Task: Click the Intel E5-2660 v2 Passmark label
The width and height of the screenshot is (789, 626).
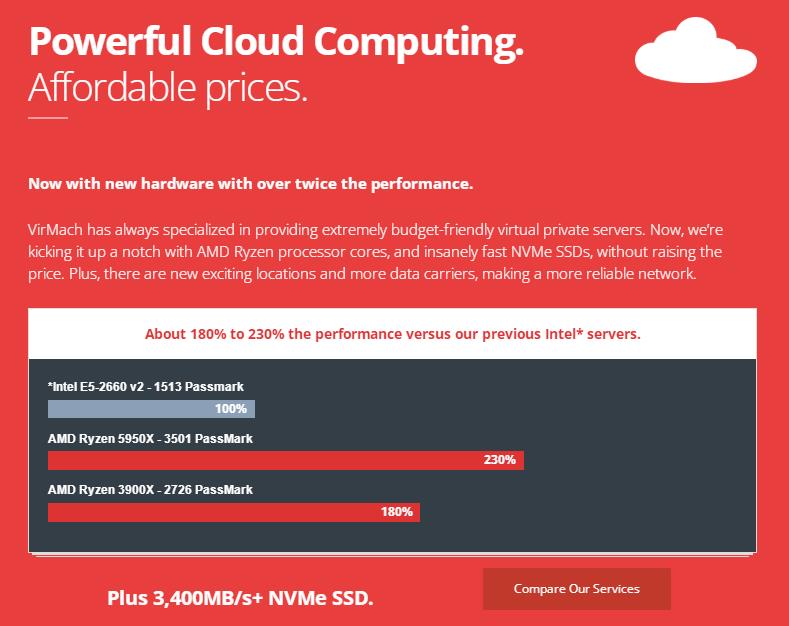Action: point(146,386)
